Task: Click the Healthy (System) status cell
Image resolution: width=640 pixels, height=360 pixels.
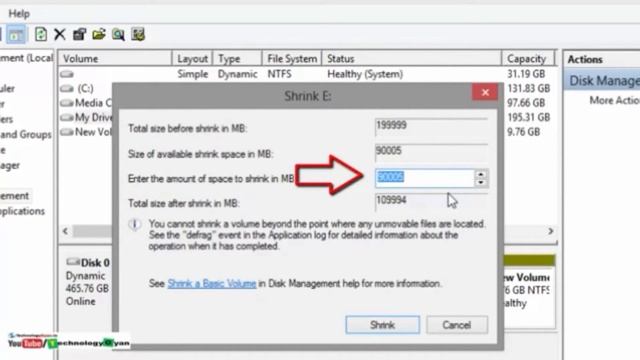Action: (x=365, y=74)
